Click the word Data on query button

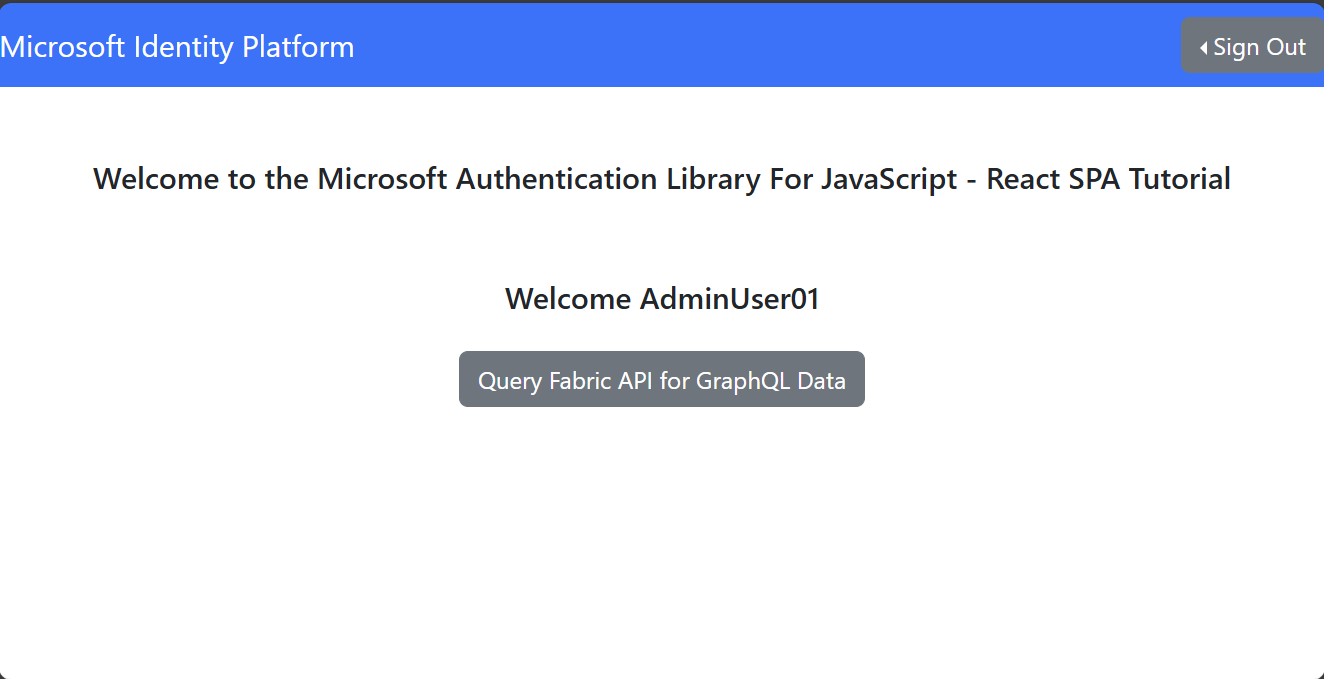tap(820, 381)
